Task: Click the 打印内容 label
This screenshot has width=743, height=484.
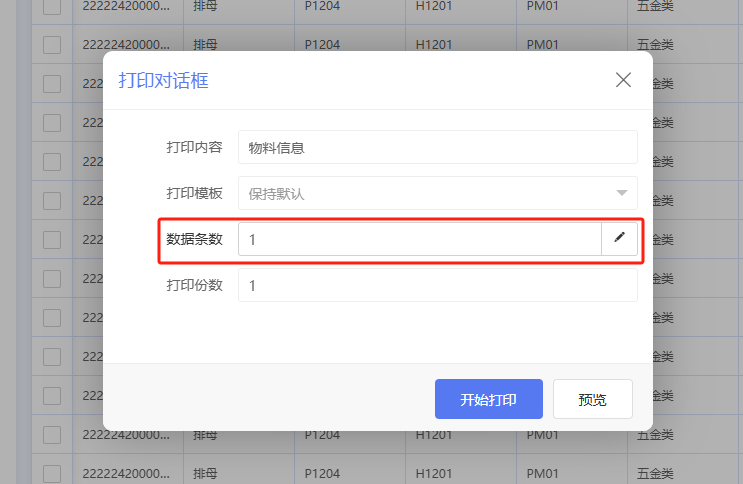Action: click(194, 147)
